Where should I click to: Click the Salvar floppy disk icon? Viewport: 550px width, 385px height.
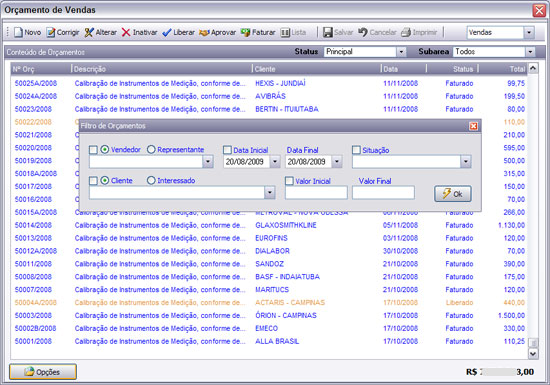(x=328, y=33)
